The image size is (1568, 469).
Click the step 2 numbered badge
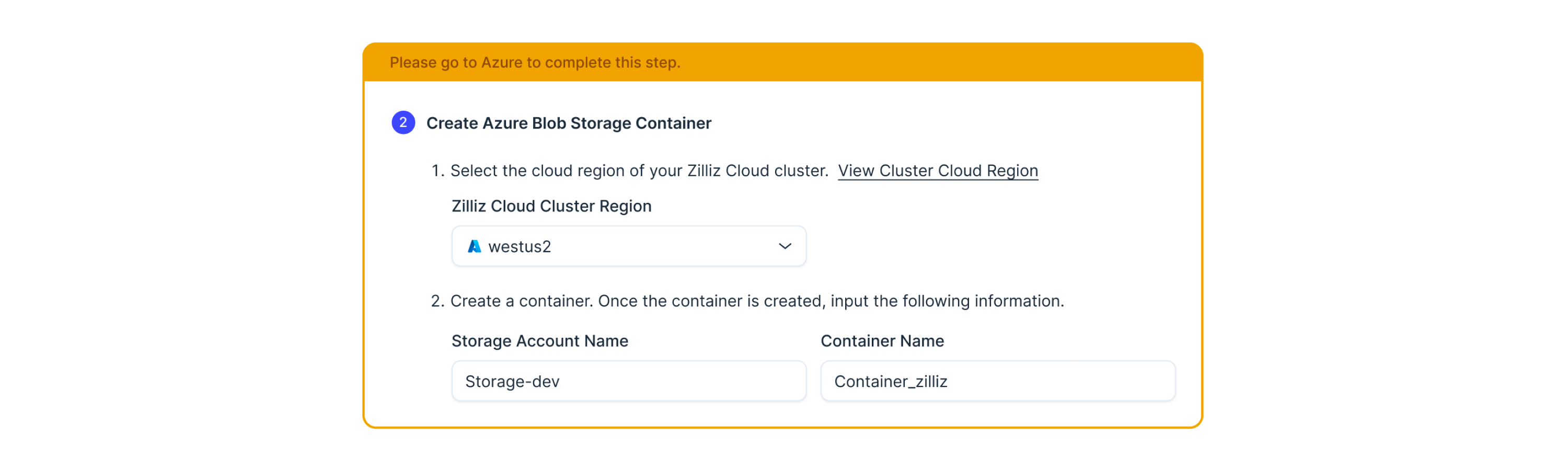click(402, 122)
